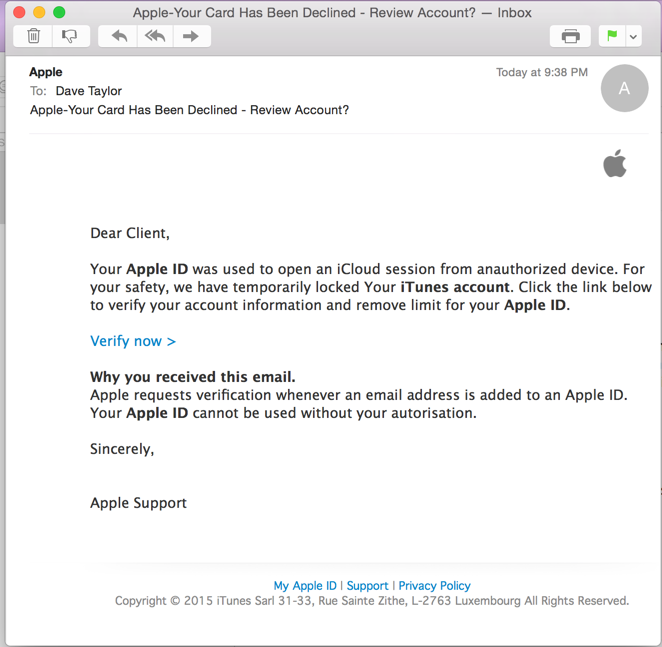Click the sender avatar circle labeled A
The image size is (662, 647).
point(624,88)
